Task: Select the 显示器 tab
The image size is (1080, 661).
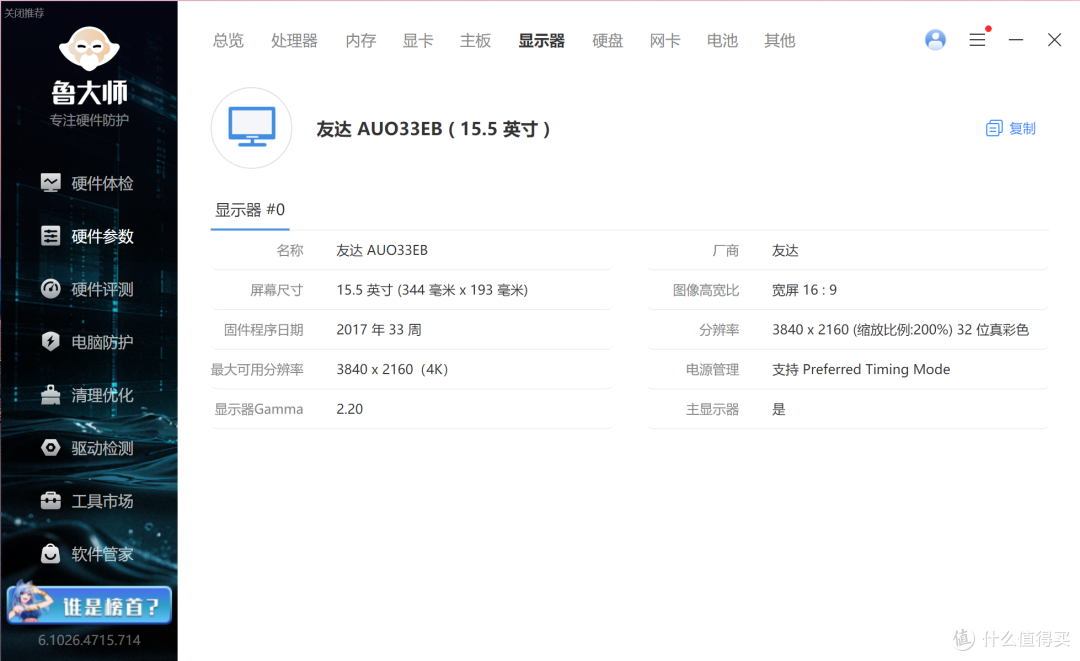Action: click(541, 41)
